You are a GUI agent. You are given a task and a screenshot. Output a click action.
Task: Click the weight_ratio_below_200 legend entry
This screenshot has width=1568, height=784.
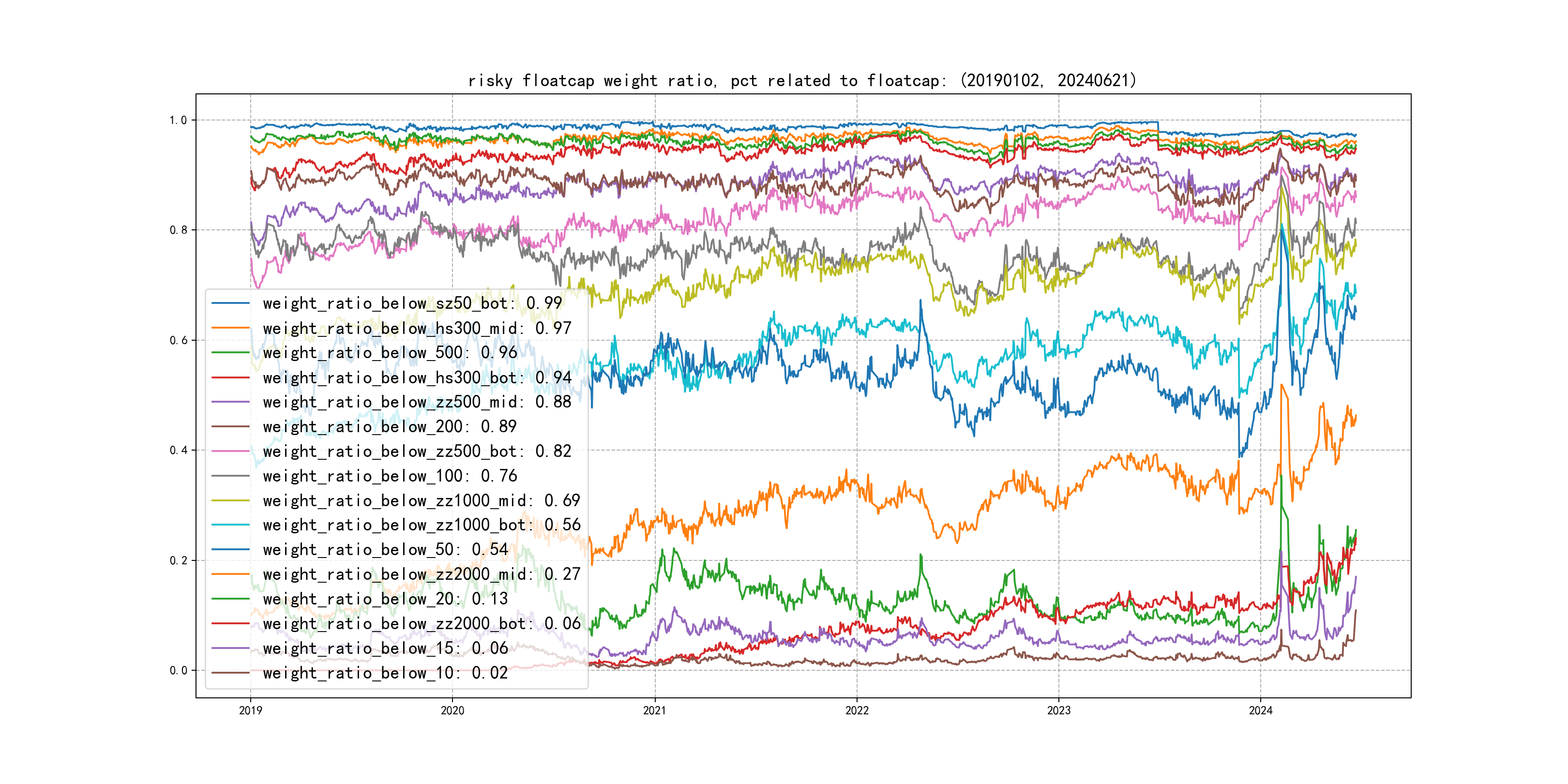point(390,427)
